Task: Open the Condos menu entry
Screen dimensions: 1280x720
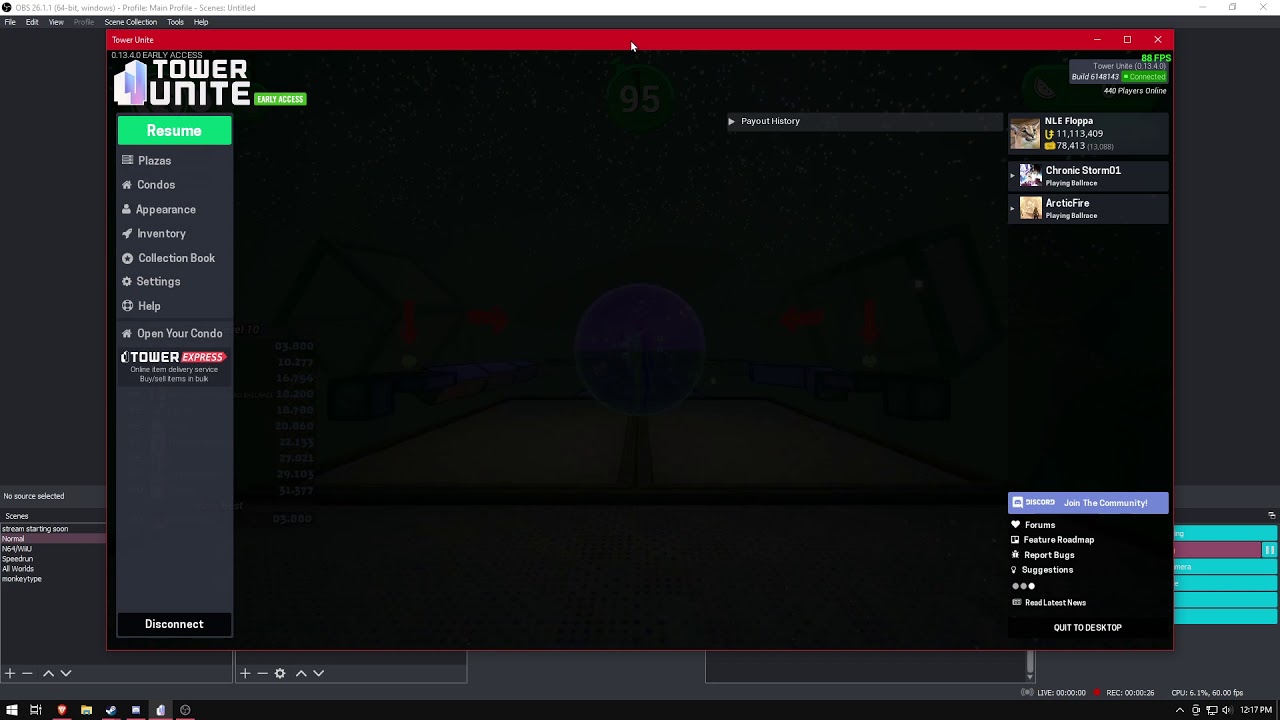Action: click(156, 185)
